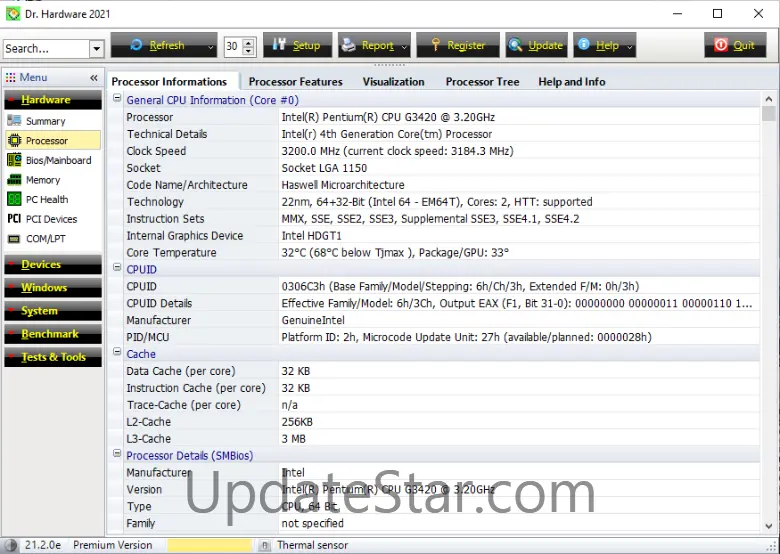Screen dimensions: 780x554
Task: Select the PC Health icon
Action: (x=14, y=199)
